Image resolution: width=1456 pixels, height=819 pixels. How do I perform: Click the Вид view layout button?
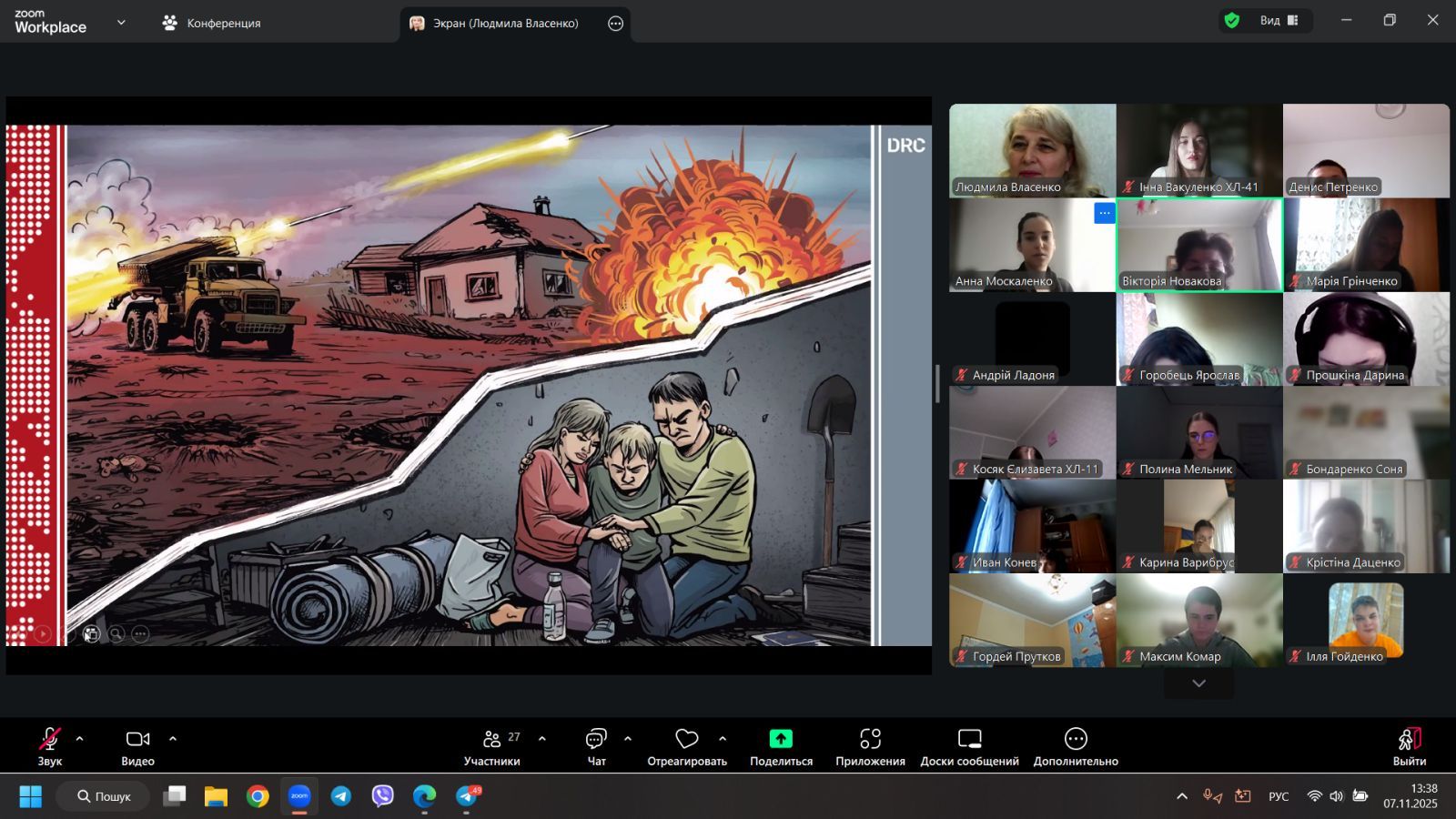click(x=1279, y=21)
